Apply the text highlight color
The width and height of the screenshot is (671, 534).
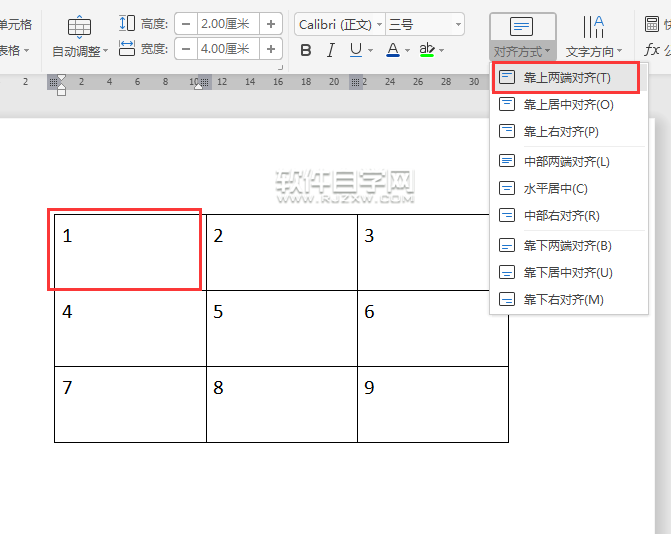[x=427, y=50]
